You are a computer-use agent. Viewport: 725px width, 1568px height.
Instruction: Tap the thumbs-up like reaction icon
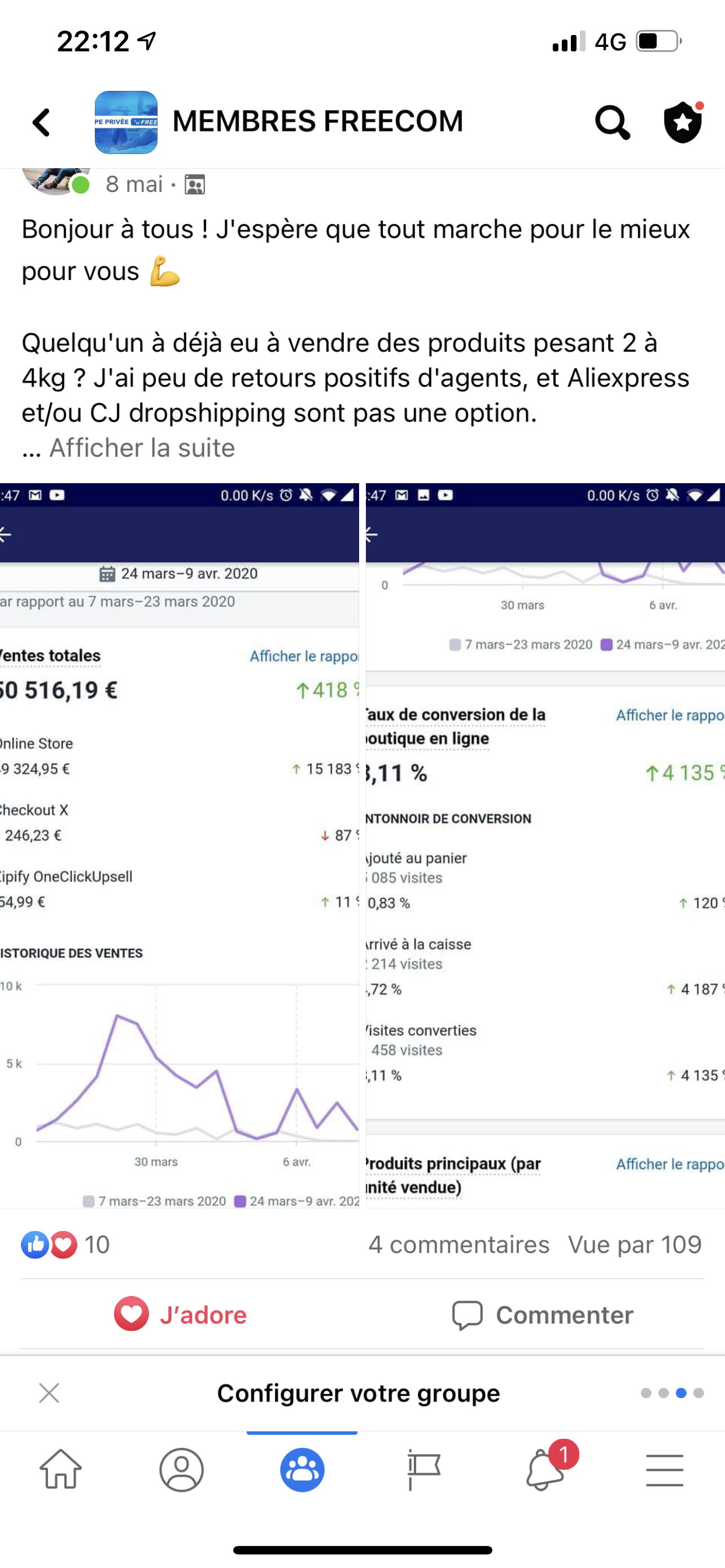click(x=34, y=1245)
